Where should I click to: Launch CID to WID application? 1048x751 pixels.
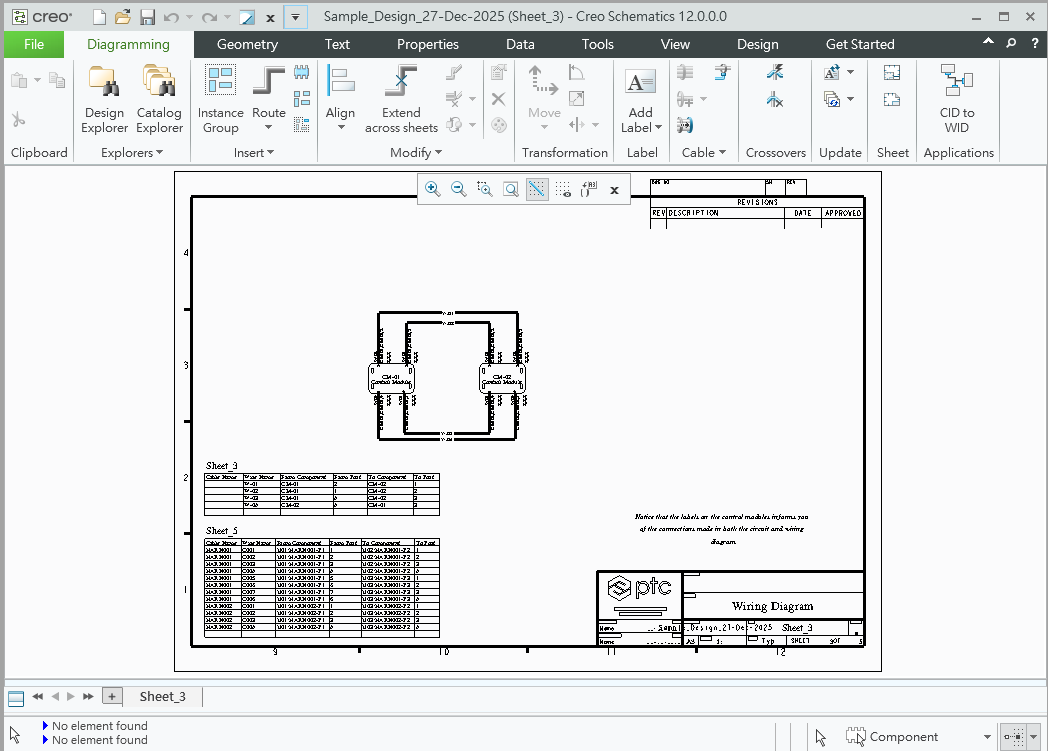click(x=956, y=99)
